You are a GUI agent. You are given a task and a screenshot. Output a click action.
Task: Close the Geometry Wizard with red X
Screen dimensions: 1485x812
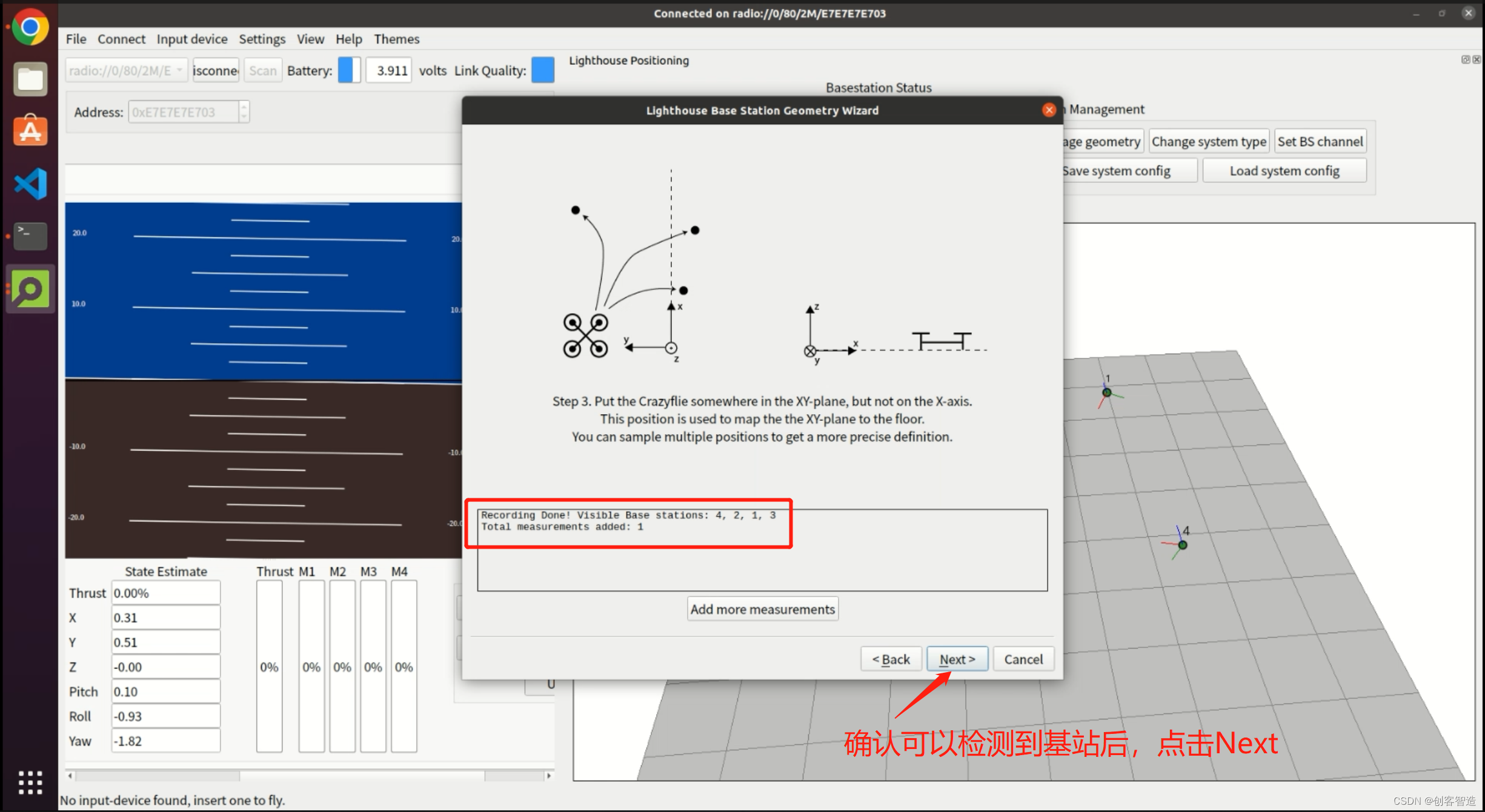[x=1049, y=110]
